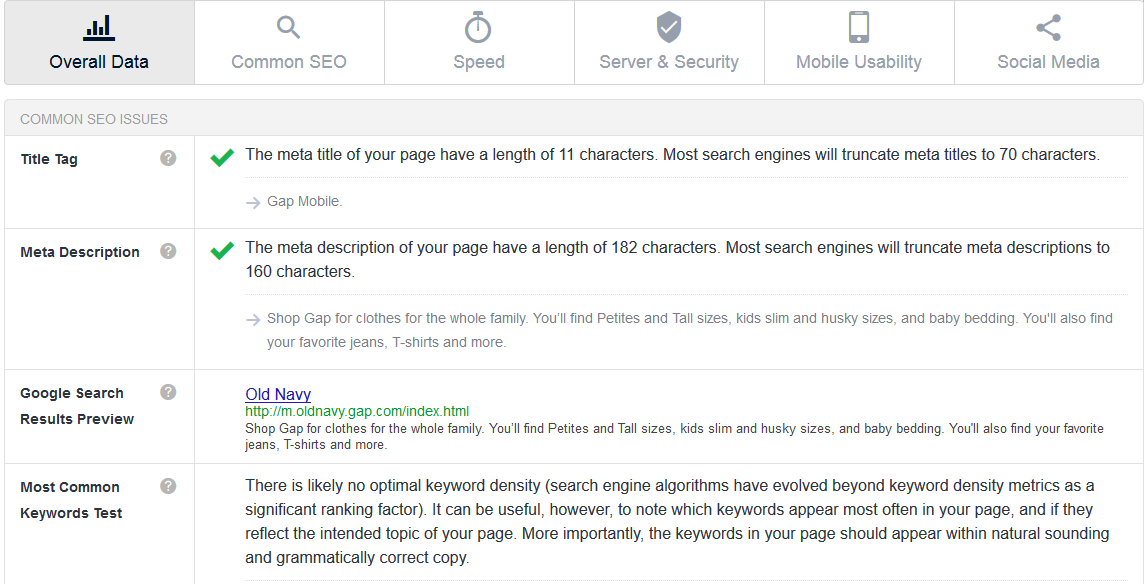1148x584 pixels.
Task: Open help tooltip beside Title Tag
Action: [x=168, y=158]
